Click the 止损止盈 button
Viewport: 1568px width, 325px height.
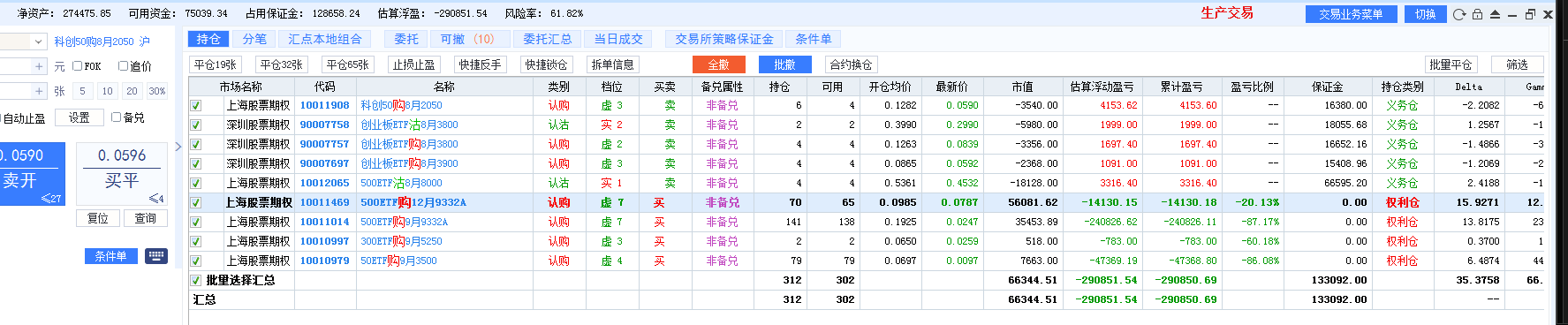click(x=414, y=64)
